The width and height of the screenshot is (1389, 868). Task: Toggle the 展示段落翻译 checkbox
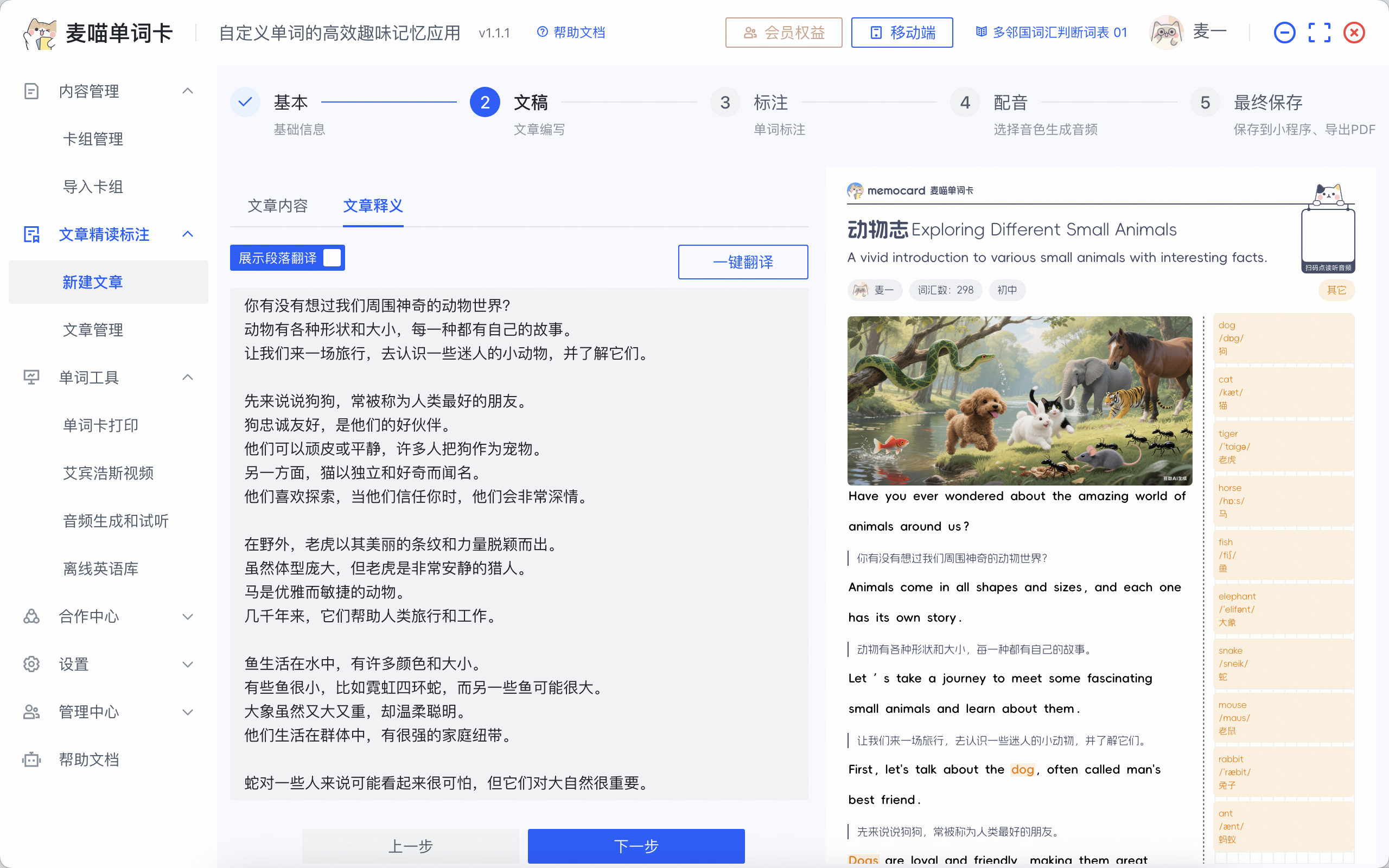332,258
